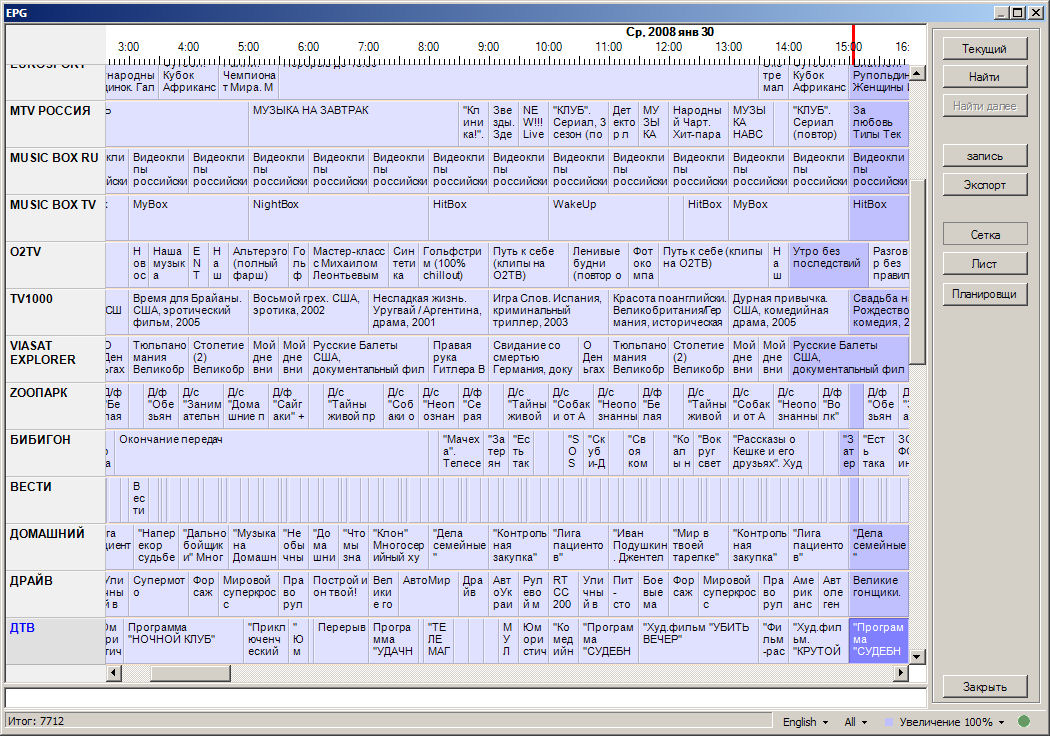
Task: Select the Народный Чарт programme on MTV
Action: 698,124
